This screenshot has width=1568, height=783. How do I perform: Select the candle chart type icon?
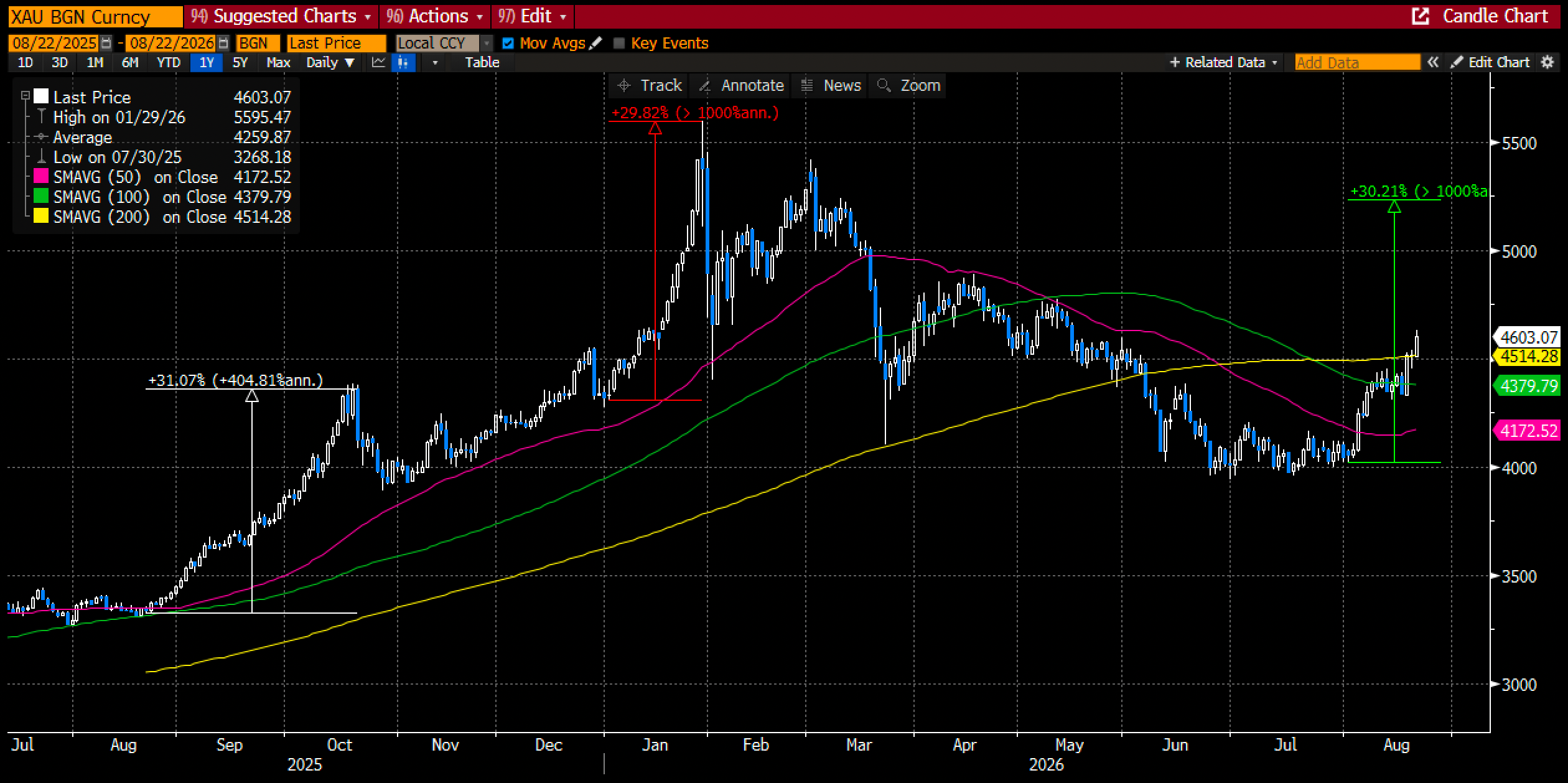coord(404,62)
